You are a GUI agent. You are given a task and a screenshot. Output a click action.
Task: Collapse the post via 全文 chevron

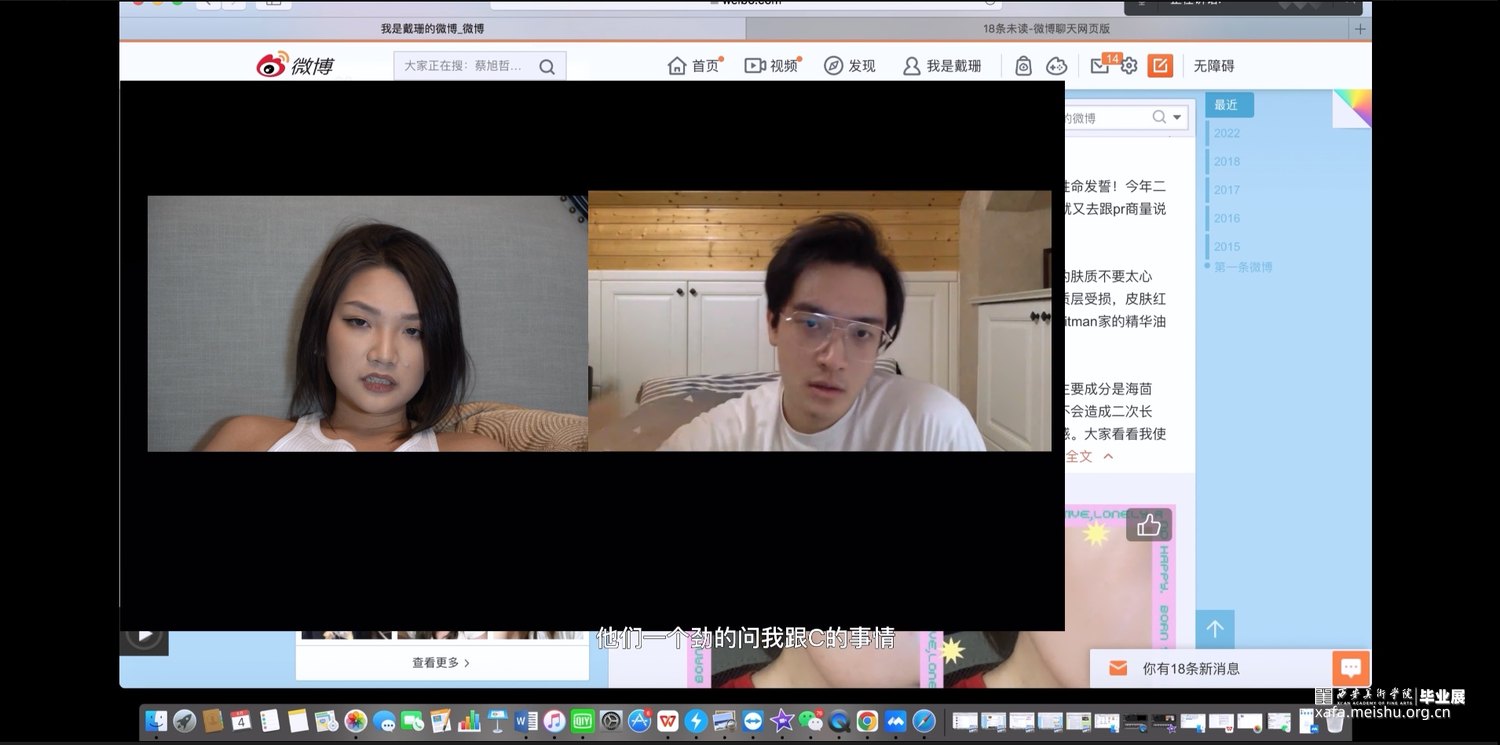(1108, 457)
